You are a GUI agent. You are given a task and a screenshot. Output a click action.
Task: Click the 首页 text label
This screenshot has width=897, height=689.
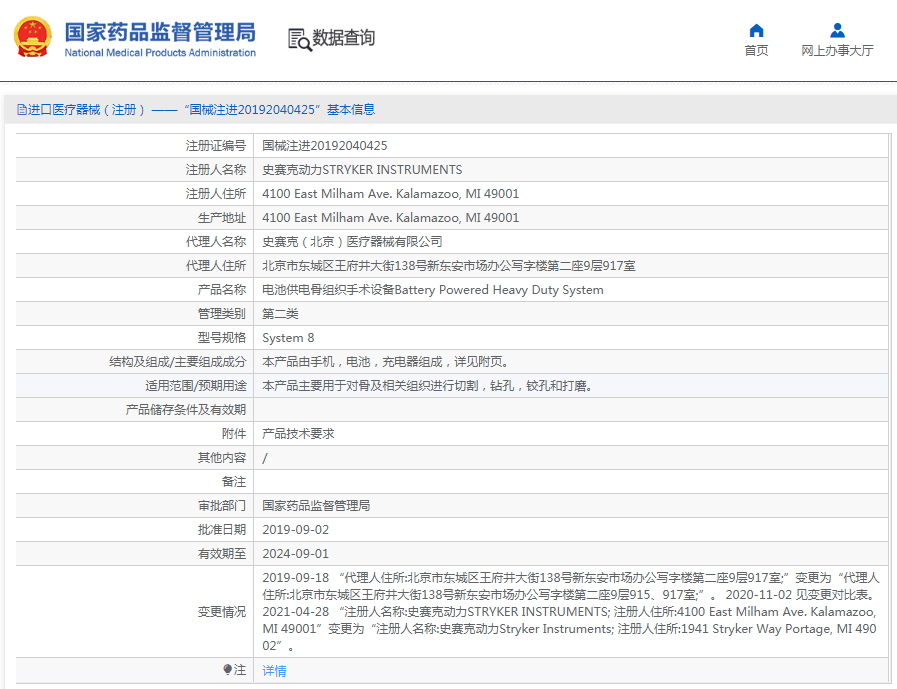756,50
